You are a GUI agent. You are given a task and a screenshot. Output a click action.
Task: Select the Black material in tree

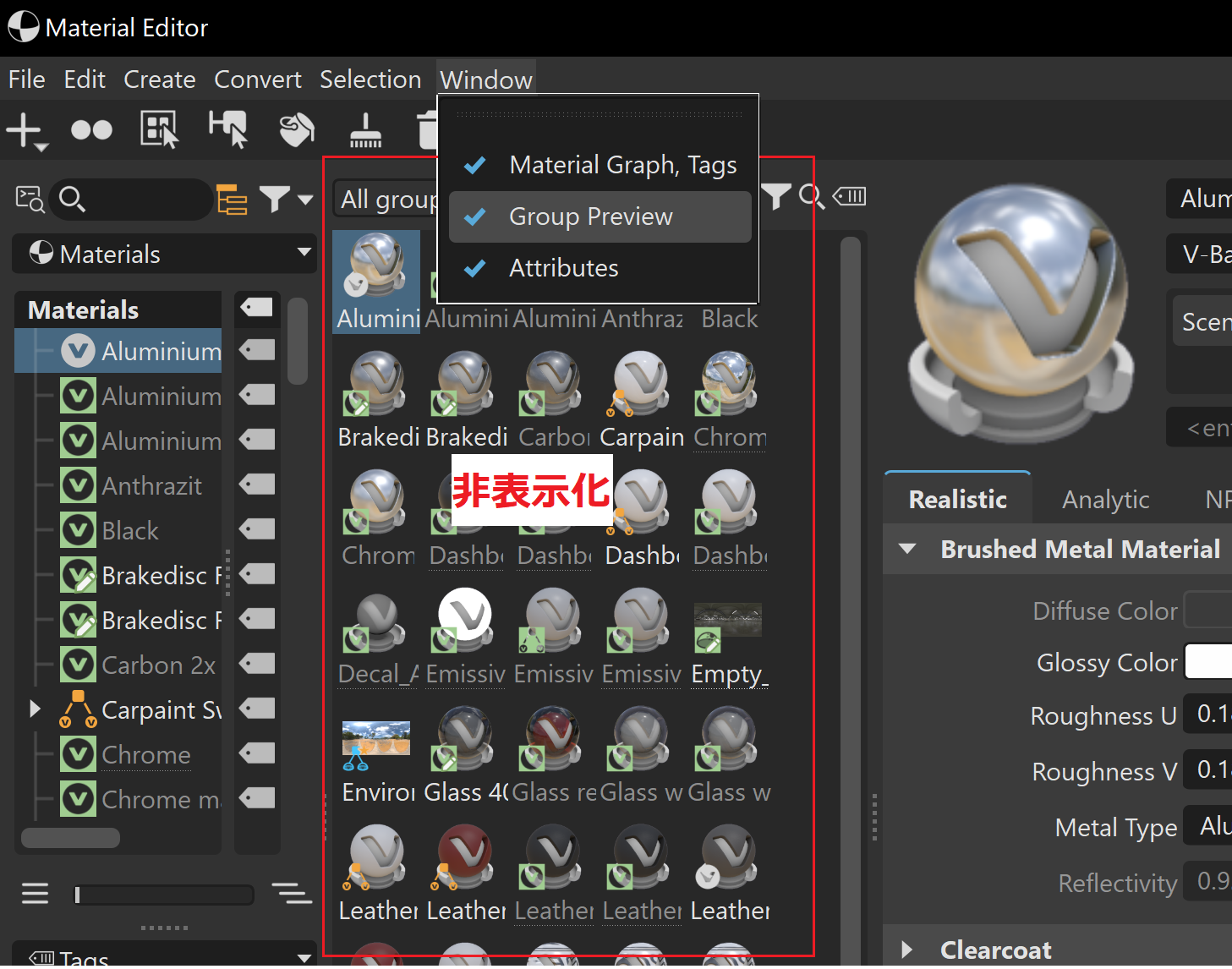(x=130, y=530)
